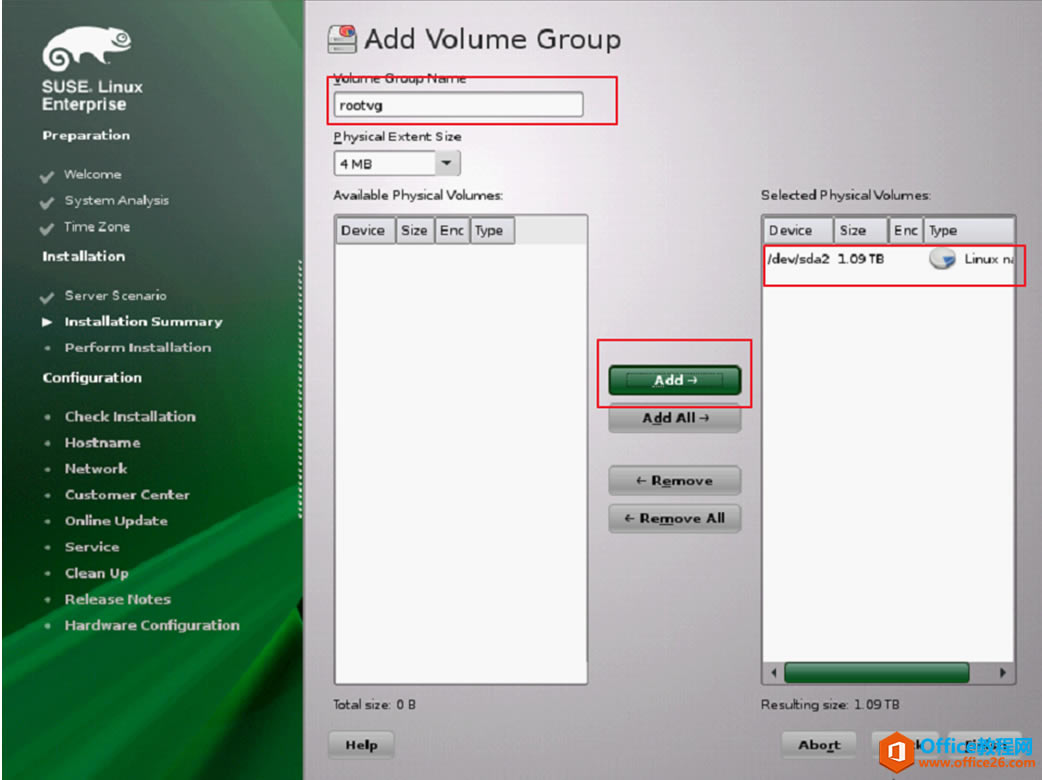Open the Physical Extent Size dropdown

coord(447,163)
